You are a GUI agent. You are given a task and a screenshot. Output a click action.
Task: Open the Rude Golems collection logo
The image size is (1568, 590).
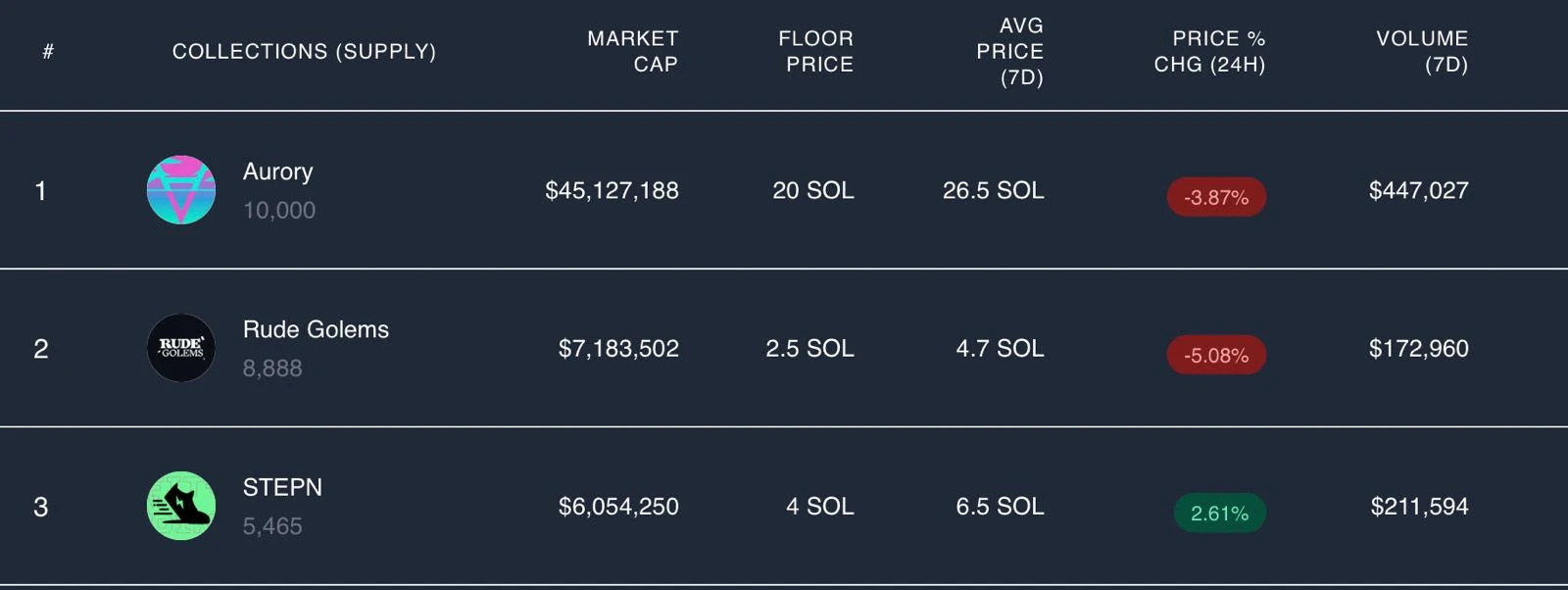pyautogui.click(x=181, y=348)
